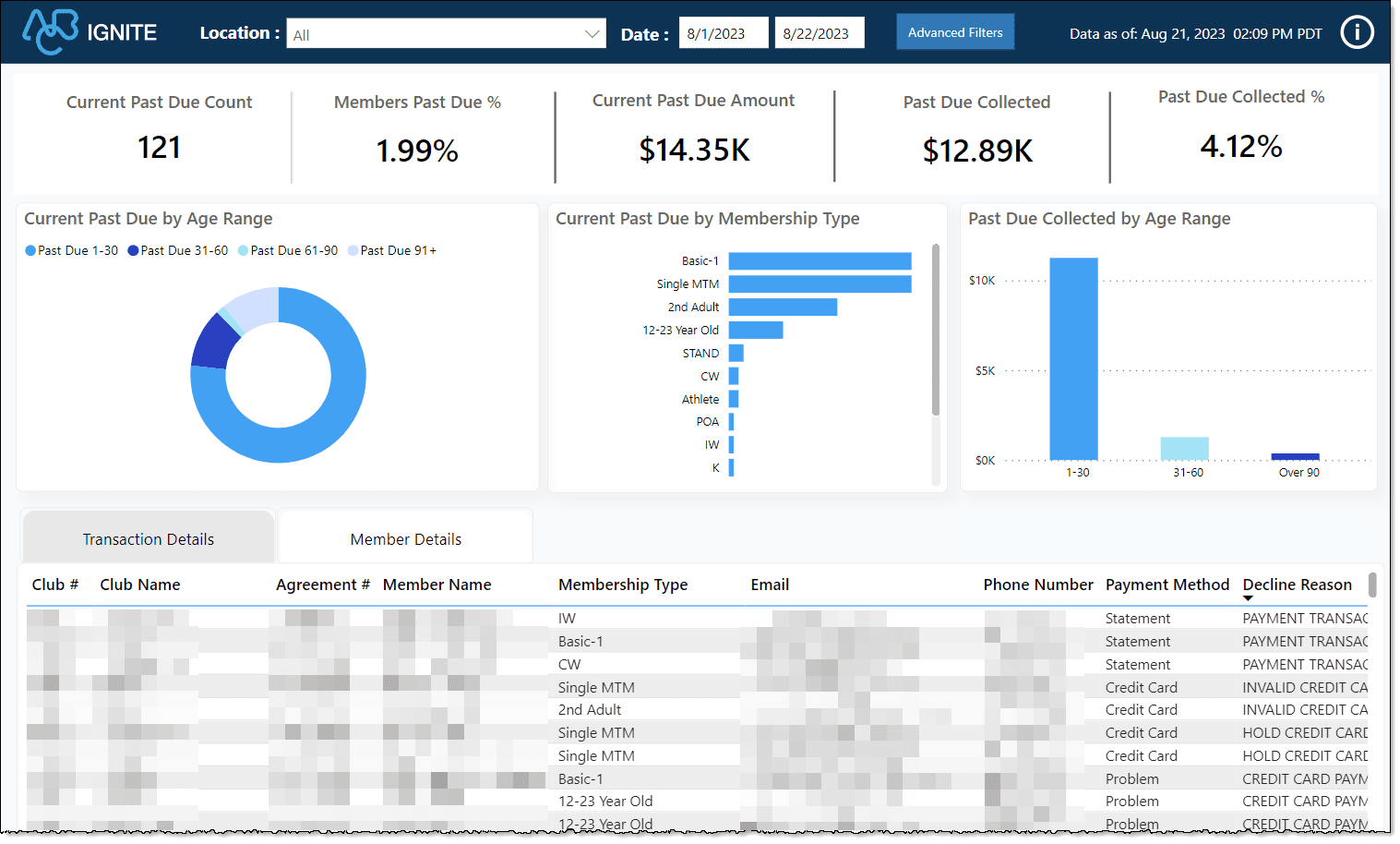Sort by Payment Method column header
The image size is (1400, 844).
[x=1167, y=585]
